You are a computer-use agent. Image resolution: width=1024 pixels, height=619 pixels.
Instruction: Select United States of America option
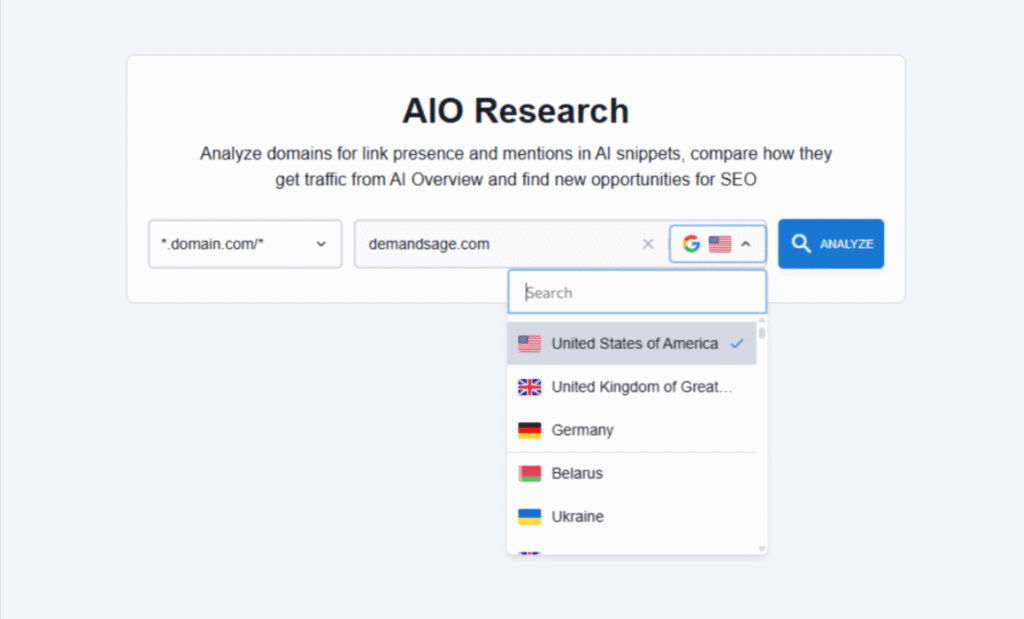632,343
